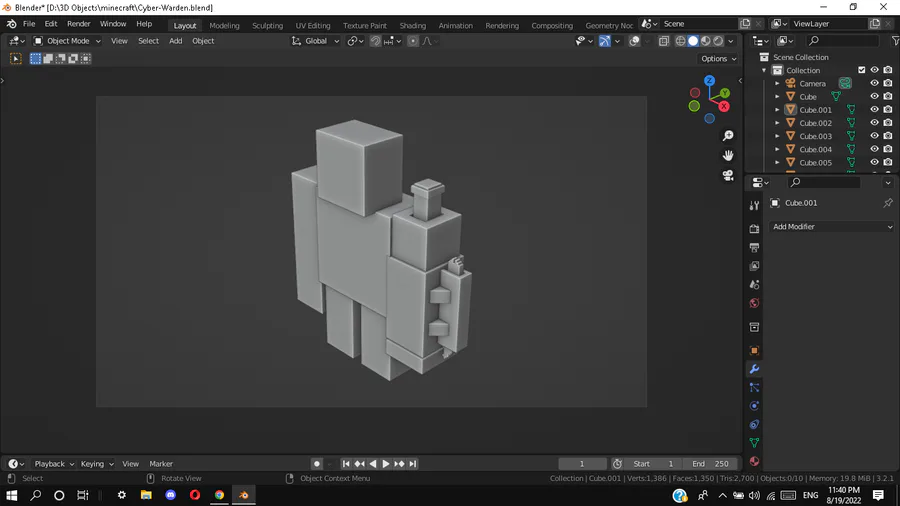
Task: Open the viewport Add menu
Action: point(176,41)
